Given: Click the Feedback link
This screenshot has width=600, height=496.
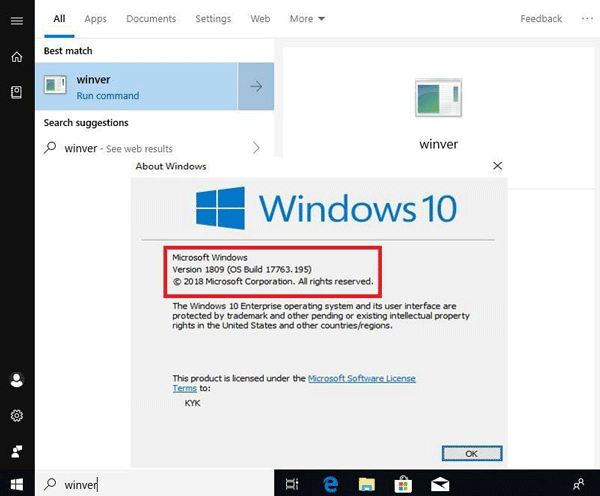Looking at the screenshot, I should pos(541,19).
